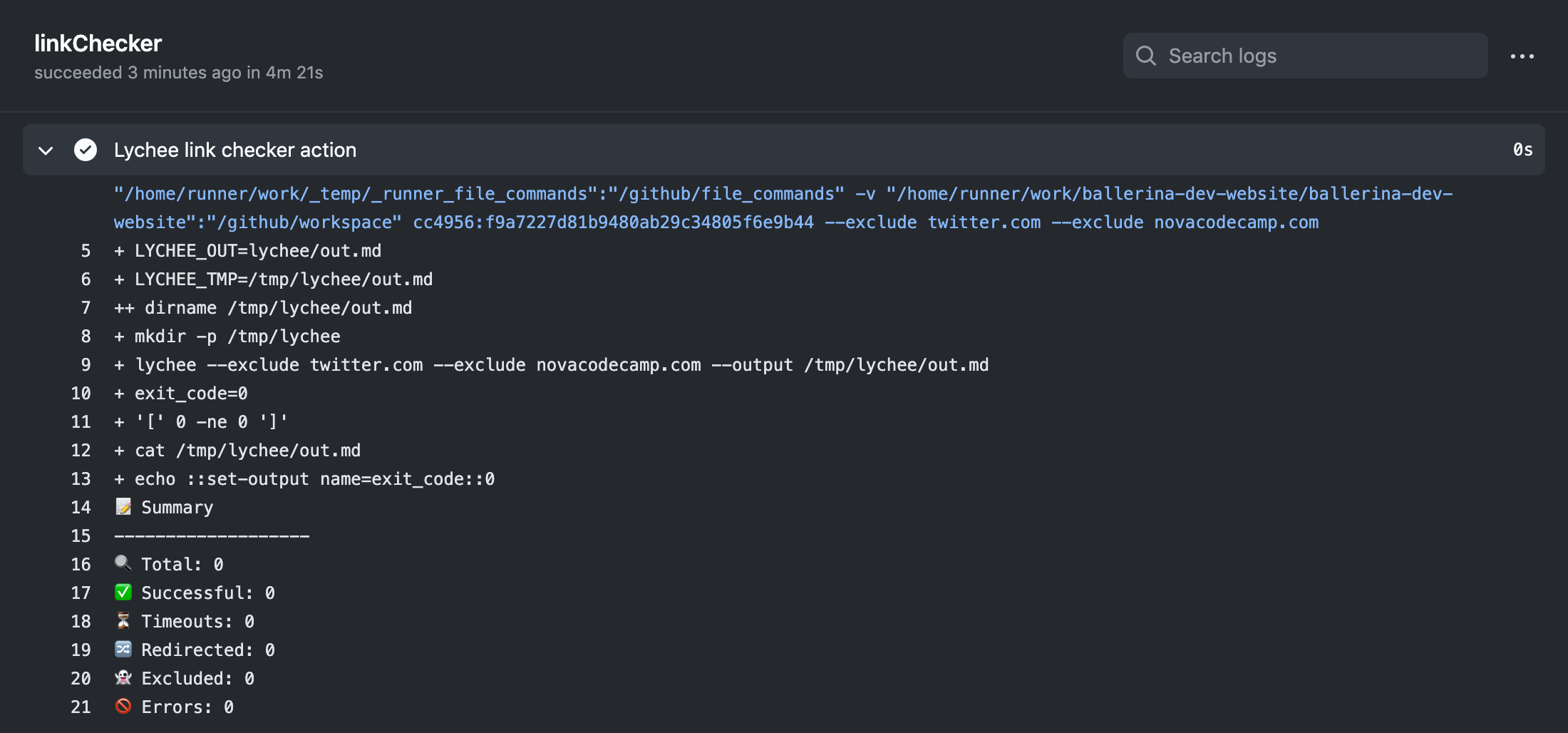Click the shuffle icon beside Redirected

(x=123, y=649)
